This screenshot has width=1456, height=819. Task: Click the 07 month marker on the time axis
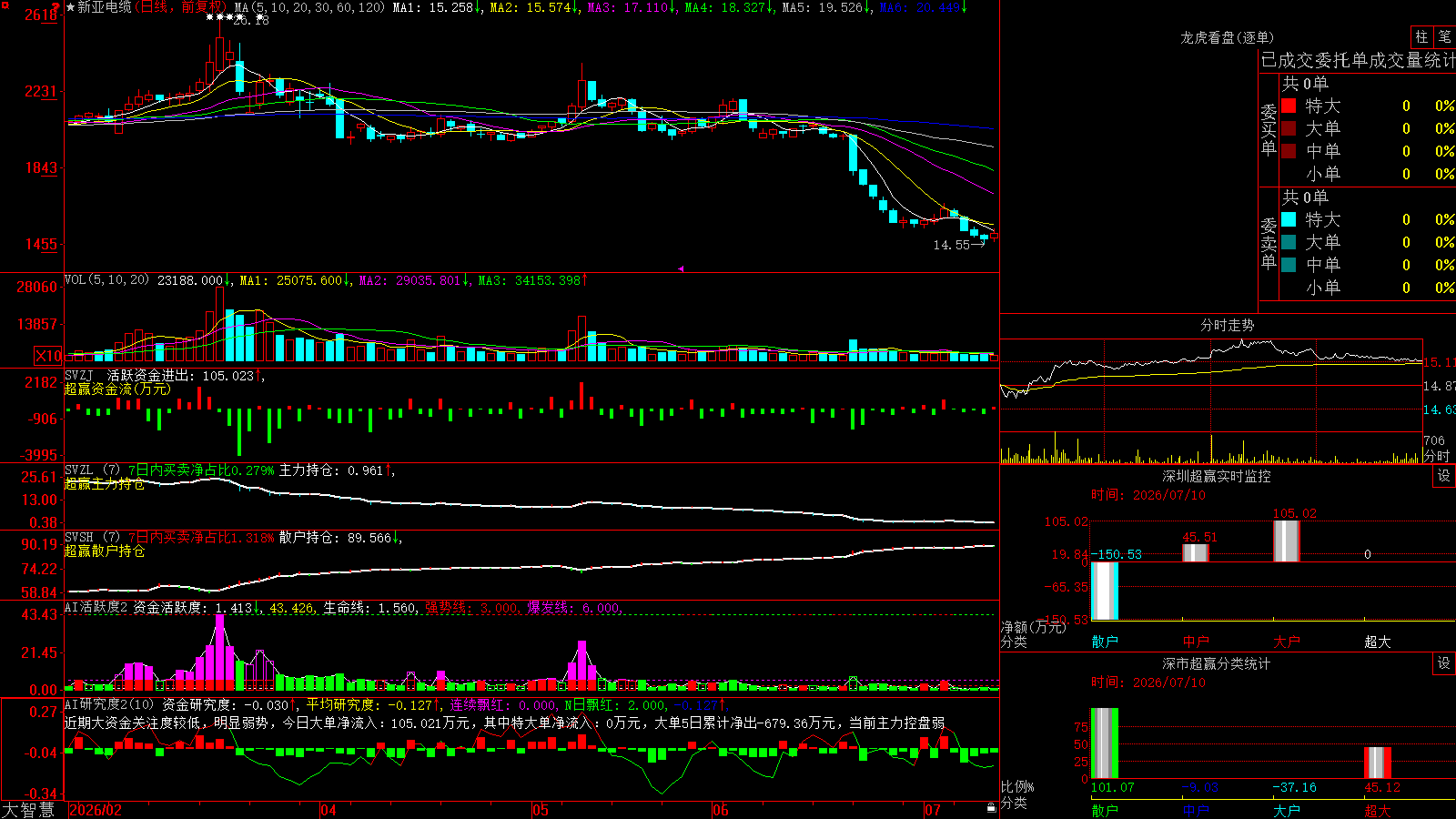click(933, 810)
